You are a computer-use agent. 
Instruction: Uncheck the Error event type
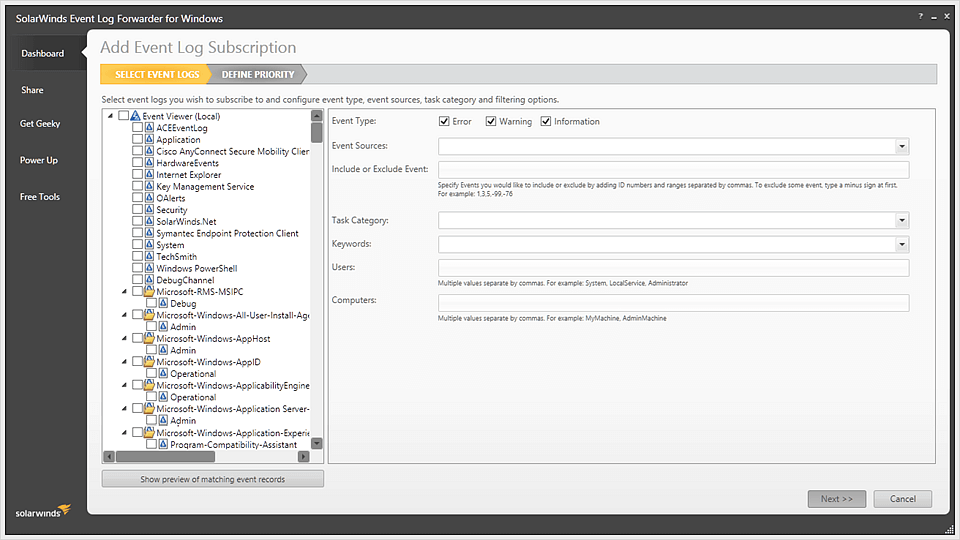coord(444,122)
